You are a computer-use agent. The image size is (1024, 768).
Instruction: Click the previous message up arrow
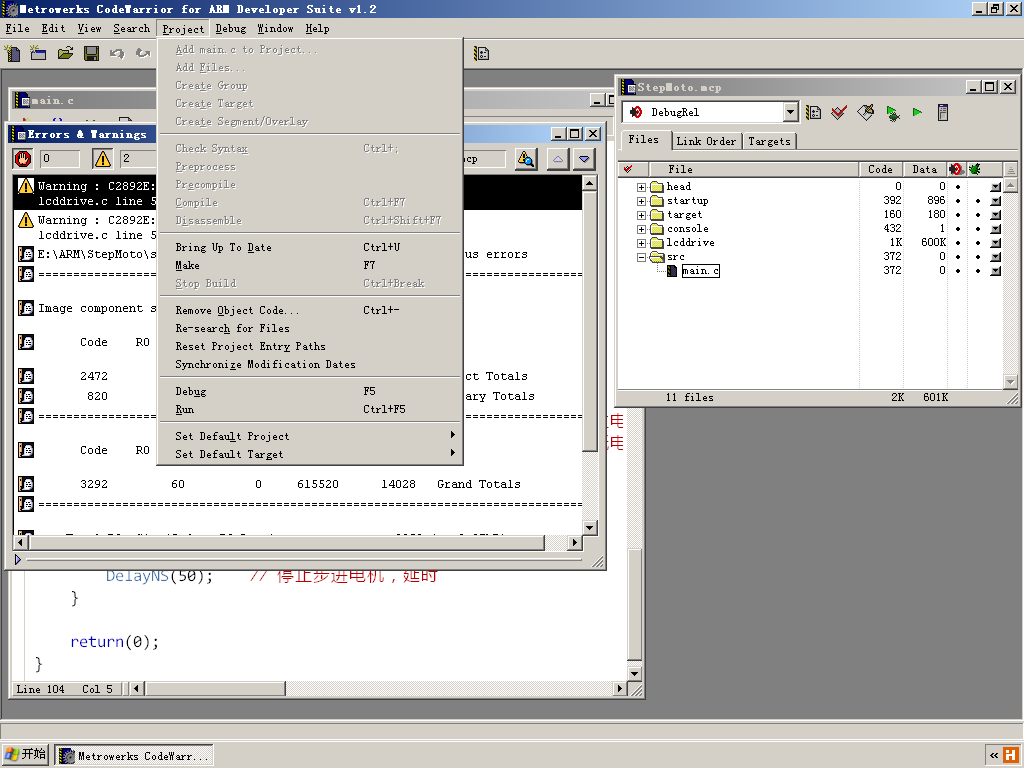click(557, 159)
